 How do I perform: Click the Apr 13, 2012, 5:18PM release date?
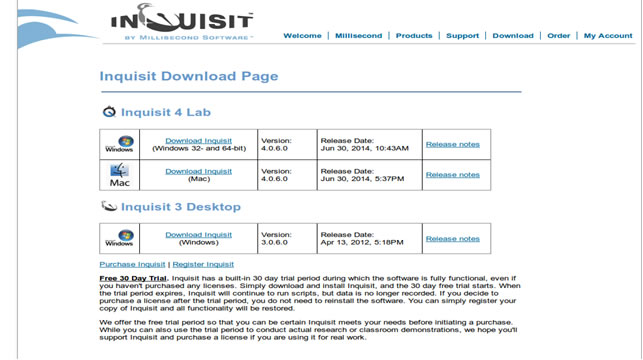362,242
